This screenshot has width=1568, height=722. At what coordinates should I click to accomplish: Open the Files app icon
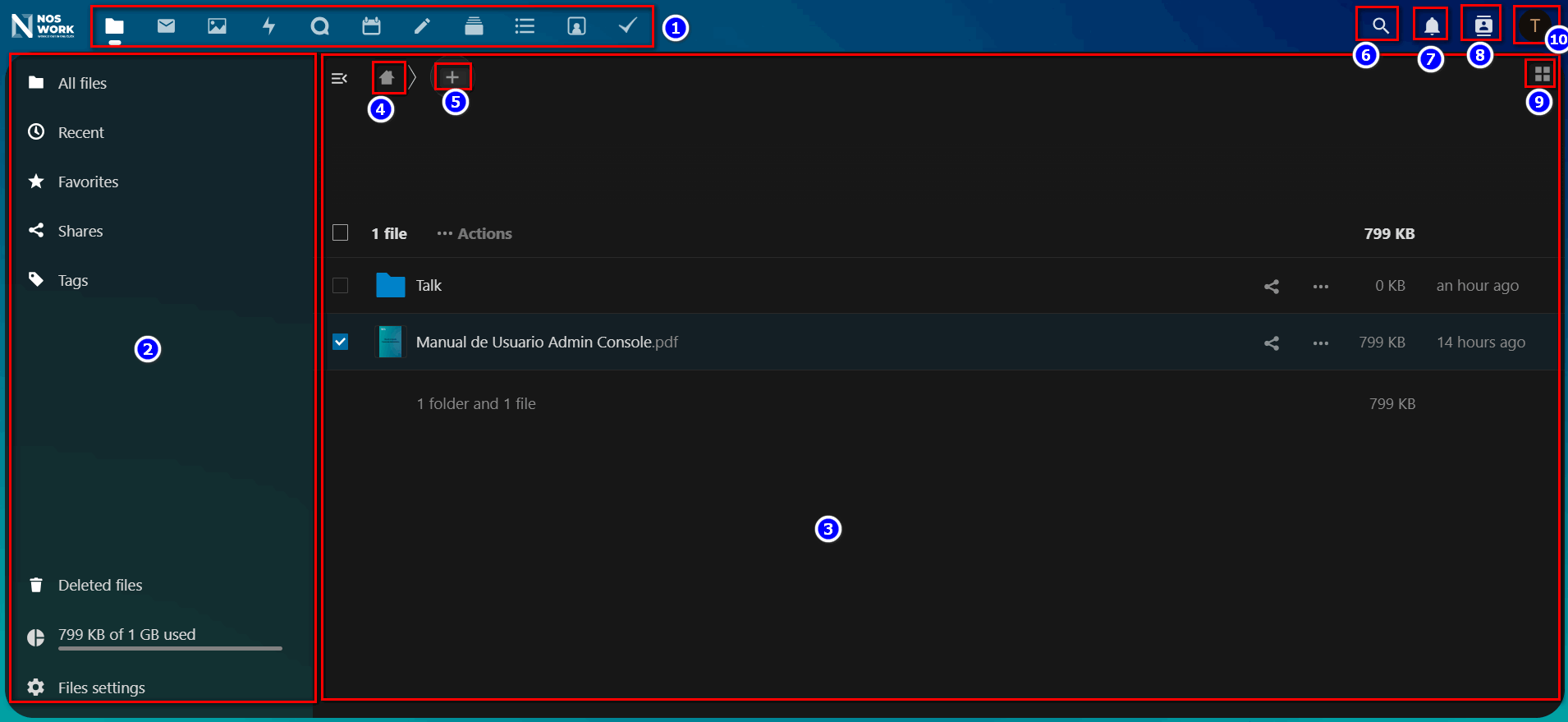(115, 26)
